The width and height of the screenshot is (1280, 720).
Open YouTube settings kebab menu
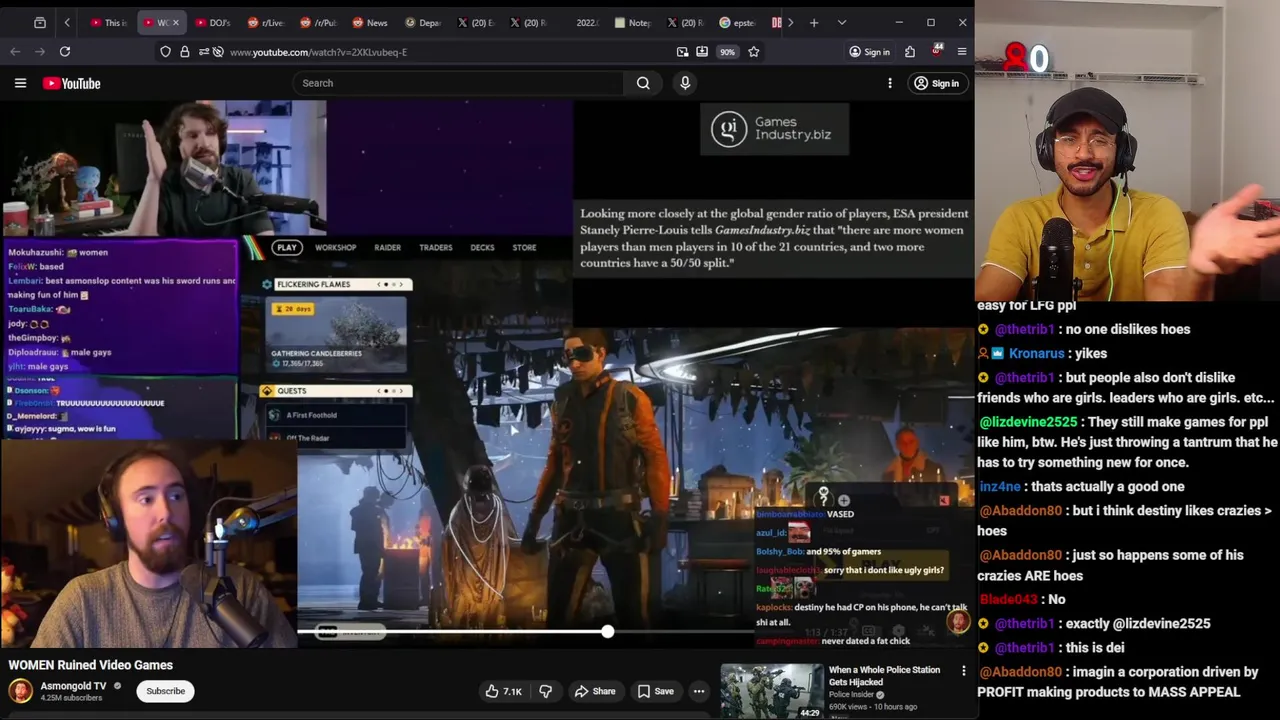890,83
